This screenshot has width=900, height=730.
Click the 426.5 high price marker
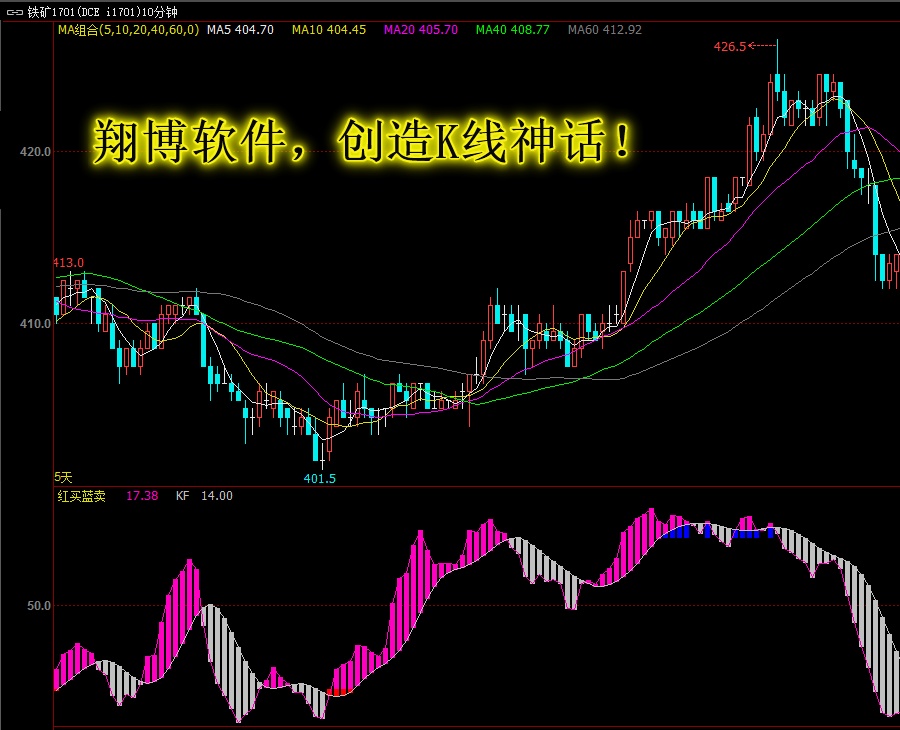coord(730,46)
